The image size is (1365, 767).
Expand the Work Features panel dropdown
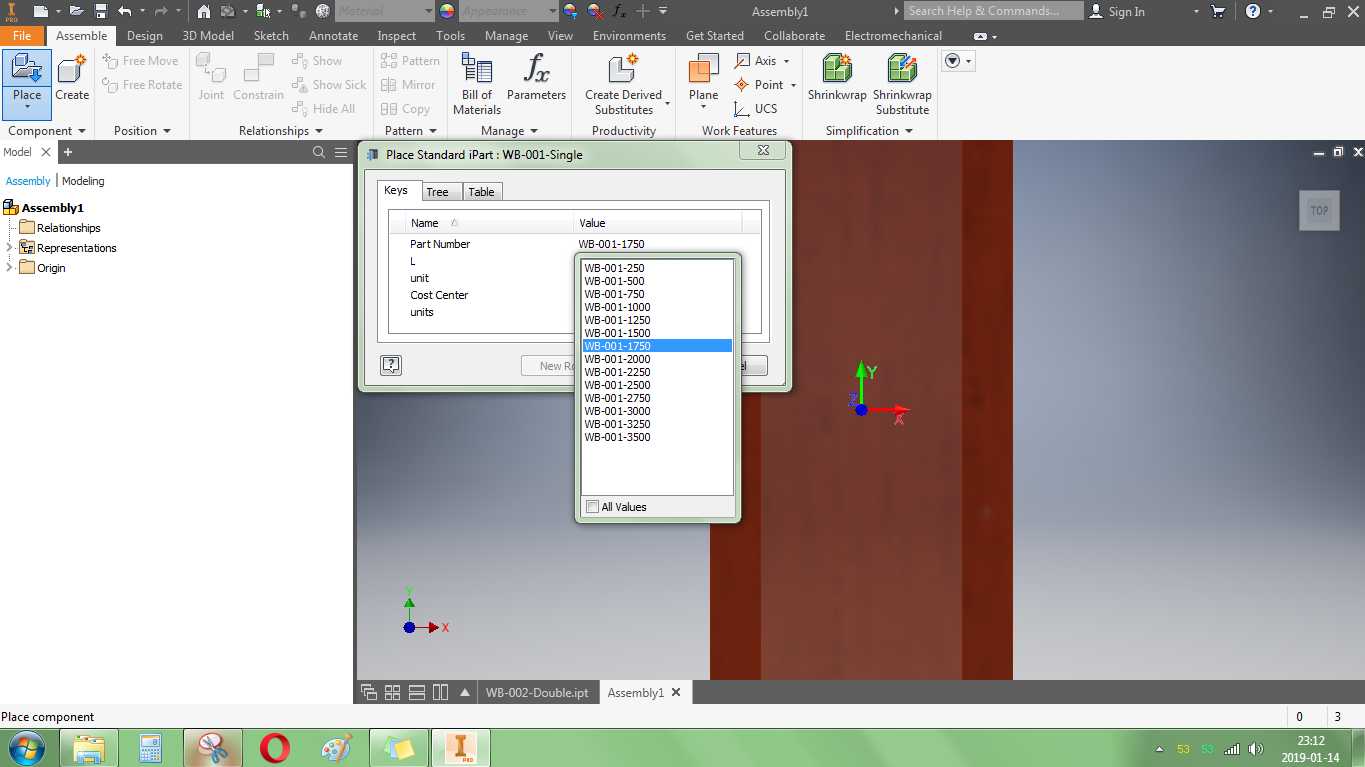tap(739, 131)
